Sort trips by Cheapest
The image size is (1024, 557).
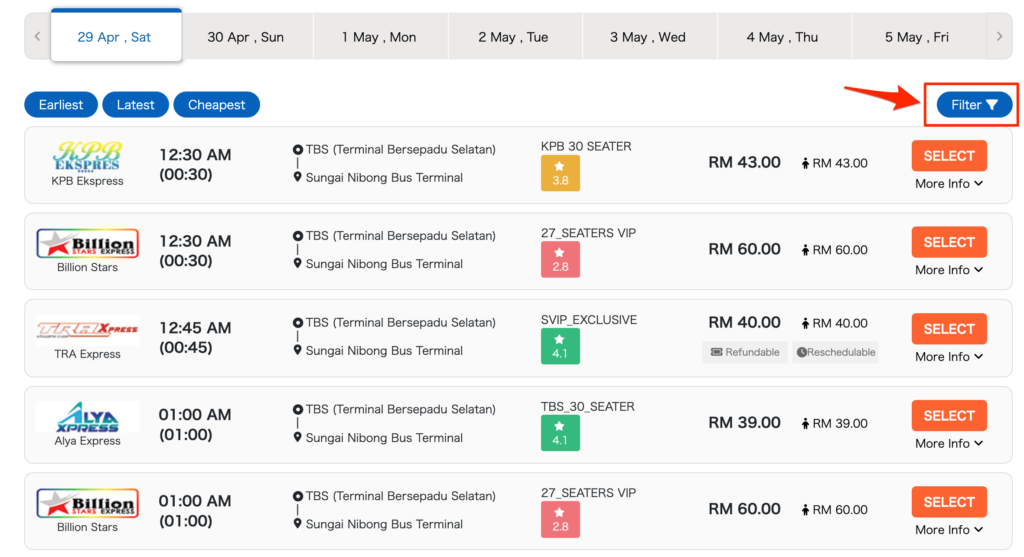coord(216,105)
